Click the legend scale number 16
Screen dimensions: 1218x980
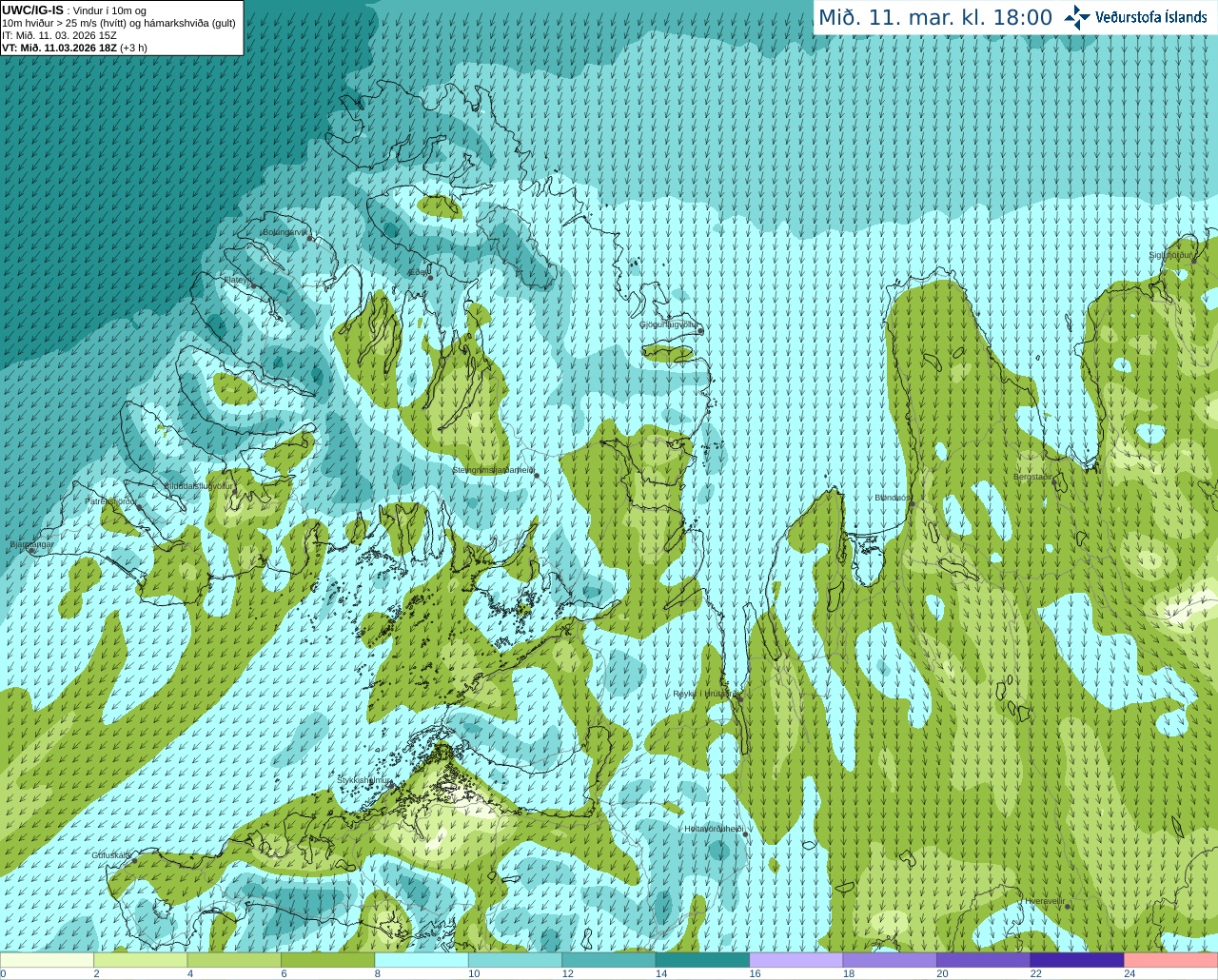(755, 973)
